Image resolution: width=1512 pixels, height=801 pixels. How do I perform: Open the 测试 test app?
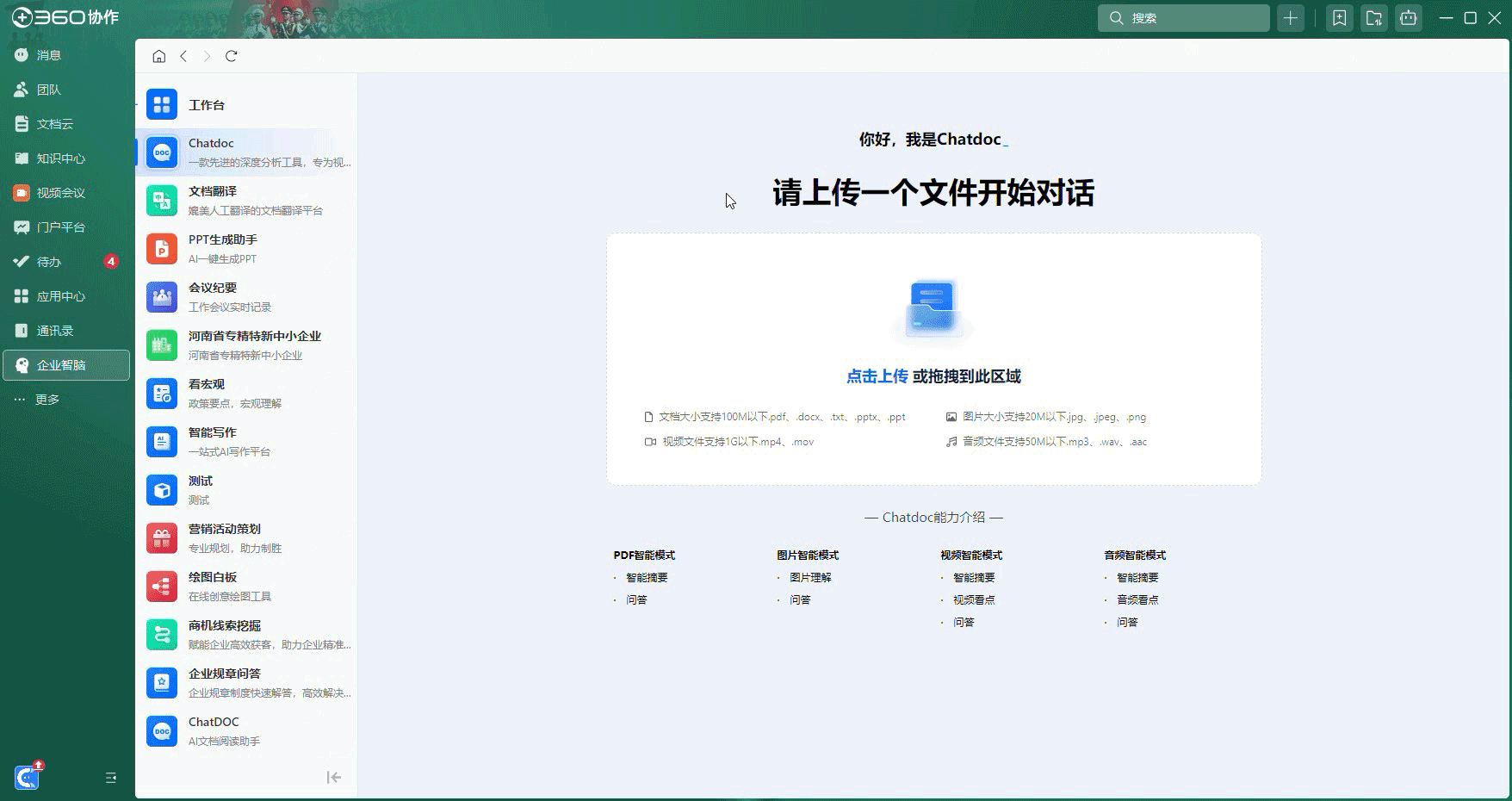(246, 490)
